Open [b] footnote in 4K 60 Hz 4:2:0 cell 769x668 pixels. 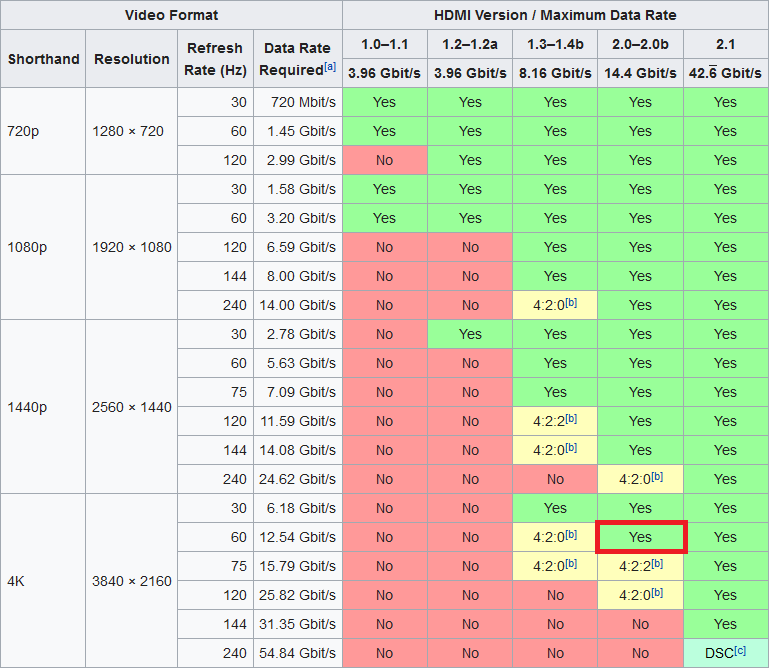571,535
